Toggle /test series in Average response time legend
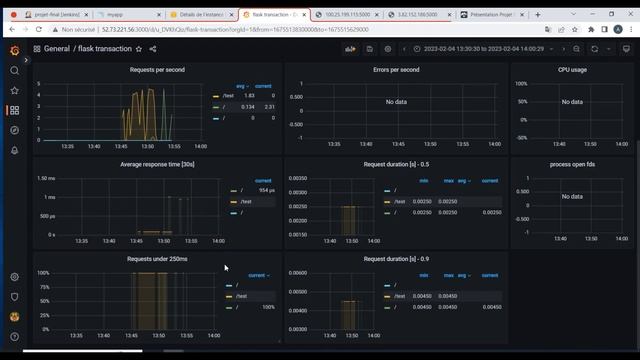This screenshot has width=640, height=360. [x=246, y=202]
